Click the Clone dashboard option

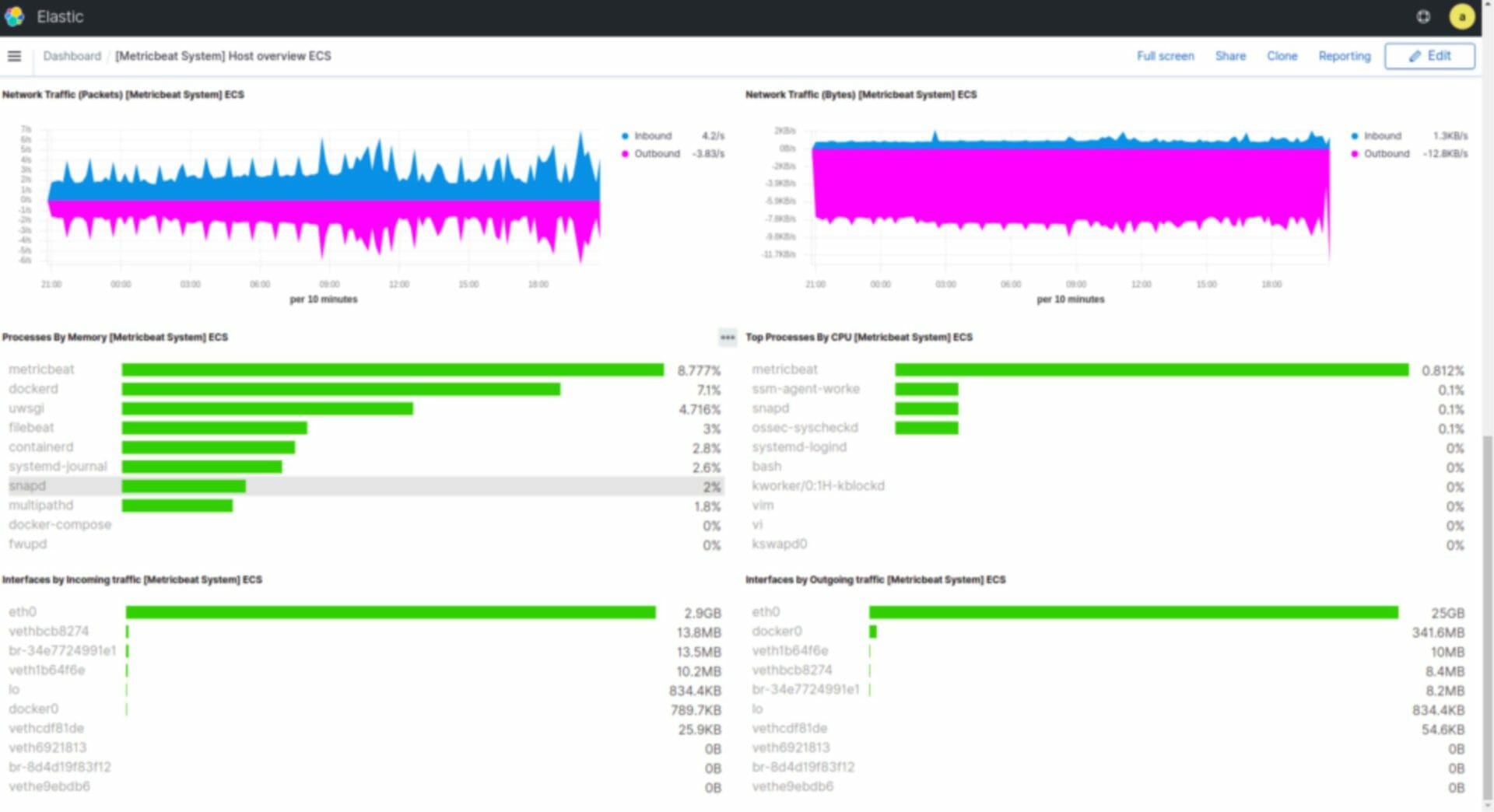coord(1282,56)
